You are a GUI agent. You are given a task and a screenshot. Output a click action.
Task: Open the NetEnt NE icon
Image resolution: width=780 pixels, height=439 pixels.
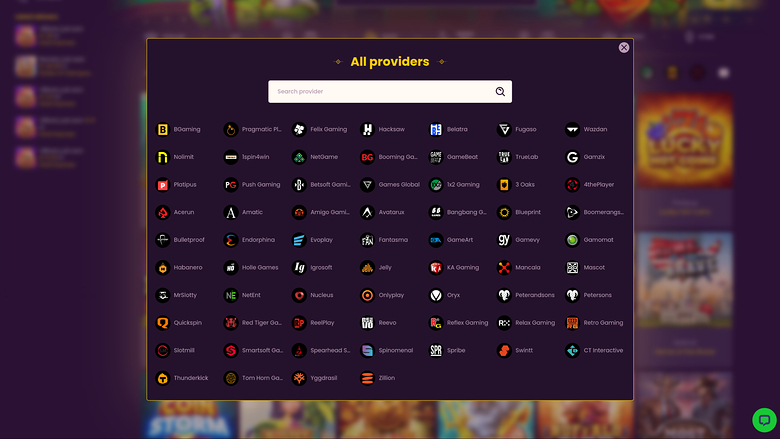(231, 295)
